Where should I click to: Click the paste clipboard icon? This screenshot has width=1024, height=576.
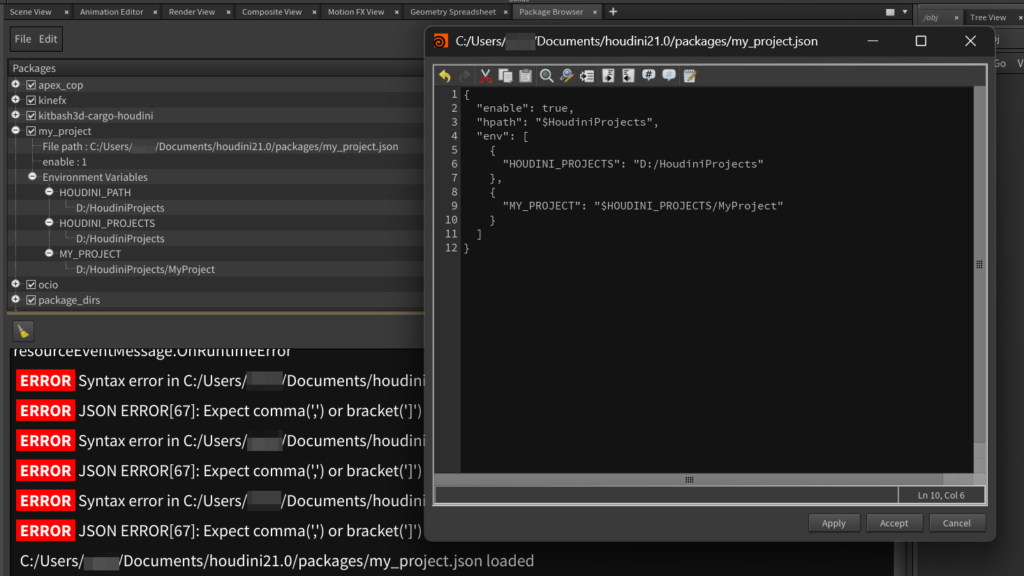pos(525,76)
